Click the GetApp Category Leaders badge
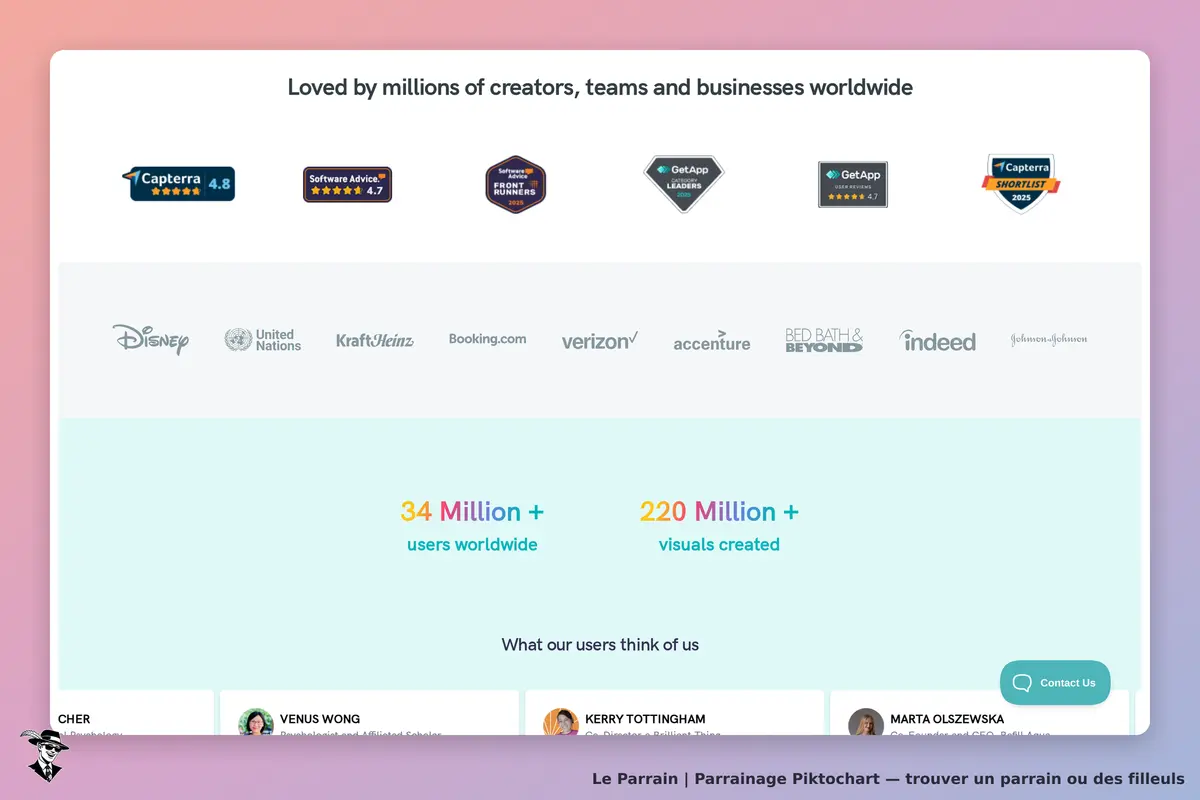Screen dimensions: 1200x800 point(683,183)
